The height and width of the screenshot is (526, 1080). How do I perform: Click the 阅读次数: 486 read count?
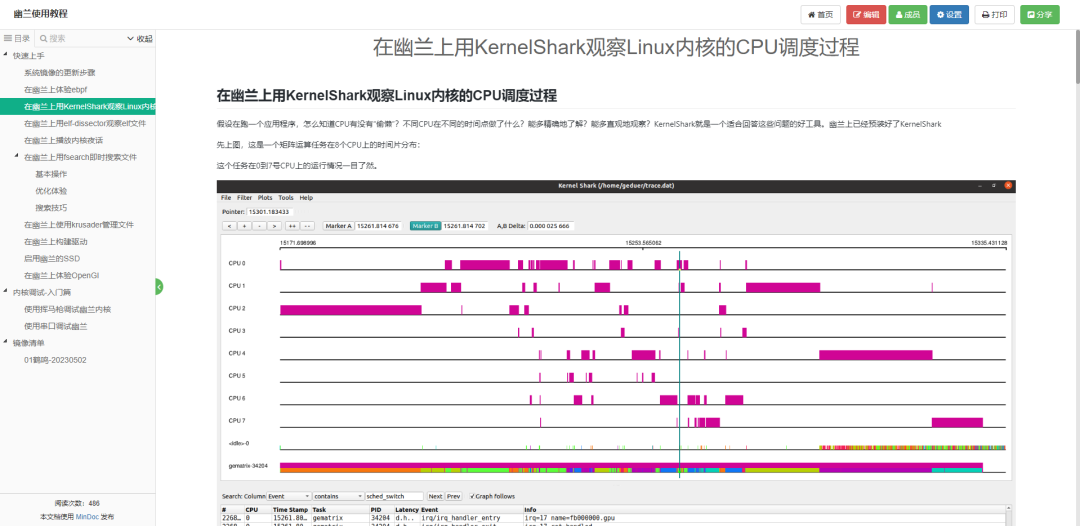click(77, 503)
